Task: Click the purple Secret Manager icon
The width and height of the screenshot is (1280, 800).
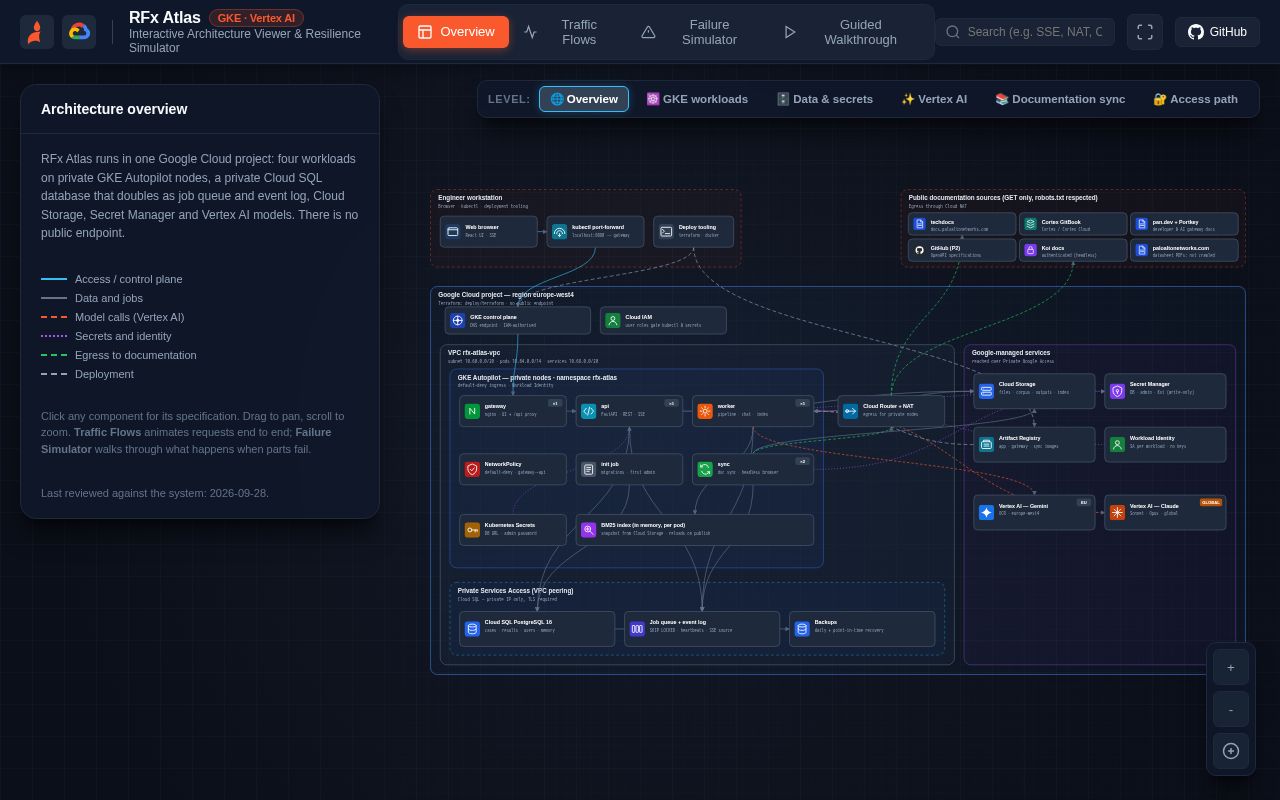Action: click(x=1117, y=391)
